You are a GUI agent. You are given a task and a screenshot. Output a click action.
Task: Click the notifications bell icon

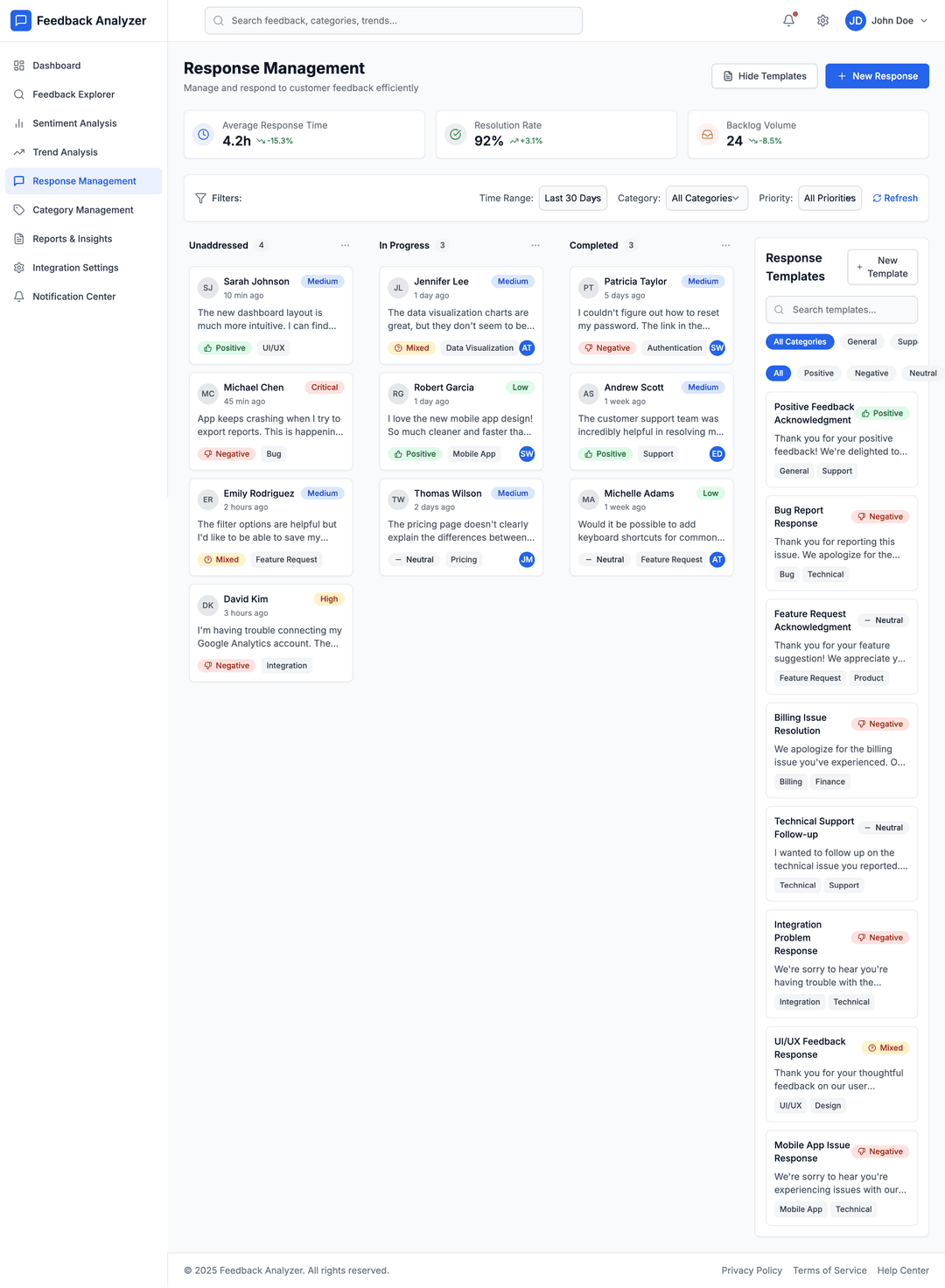[787, 20]
